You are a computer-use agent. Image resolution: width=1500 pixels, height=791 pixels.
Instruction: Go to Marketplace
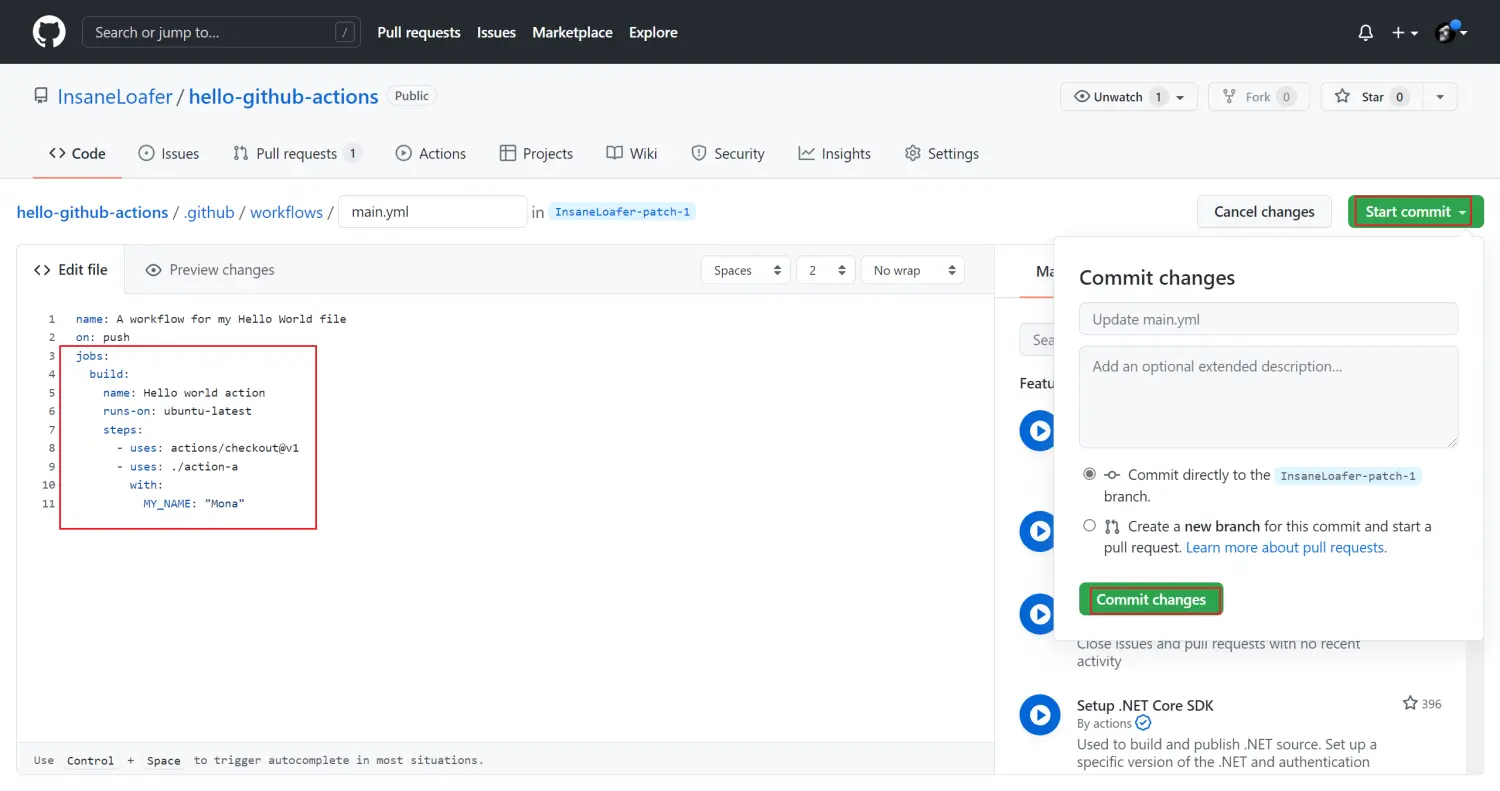click(572, 32)
